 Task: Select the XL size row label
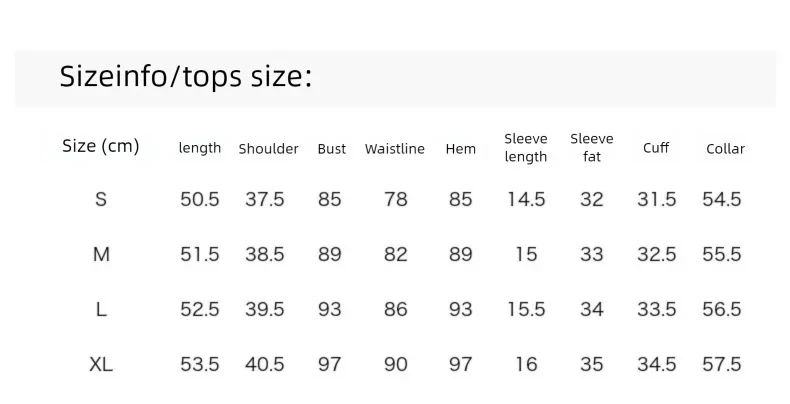(x=101, y=364)
